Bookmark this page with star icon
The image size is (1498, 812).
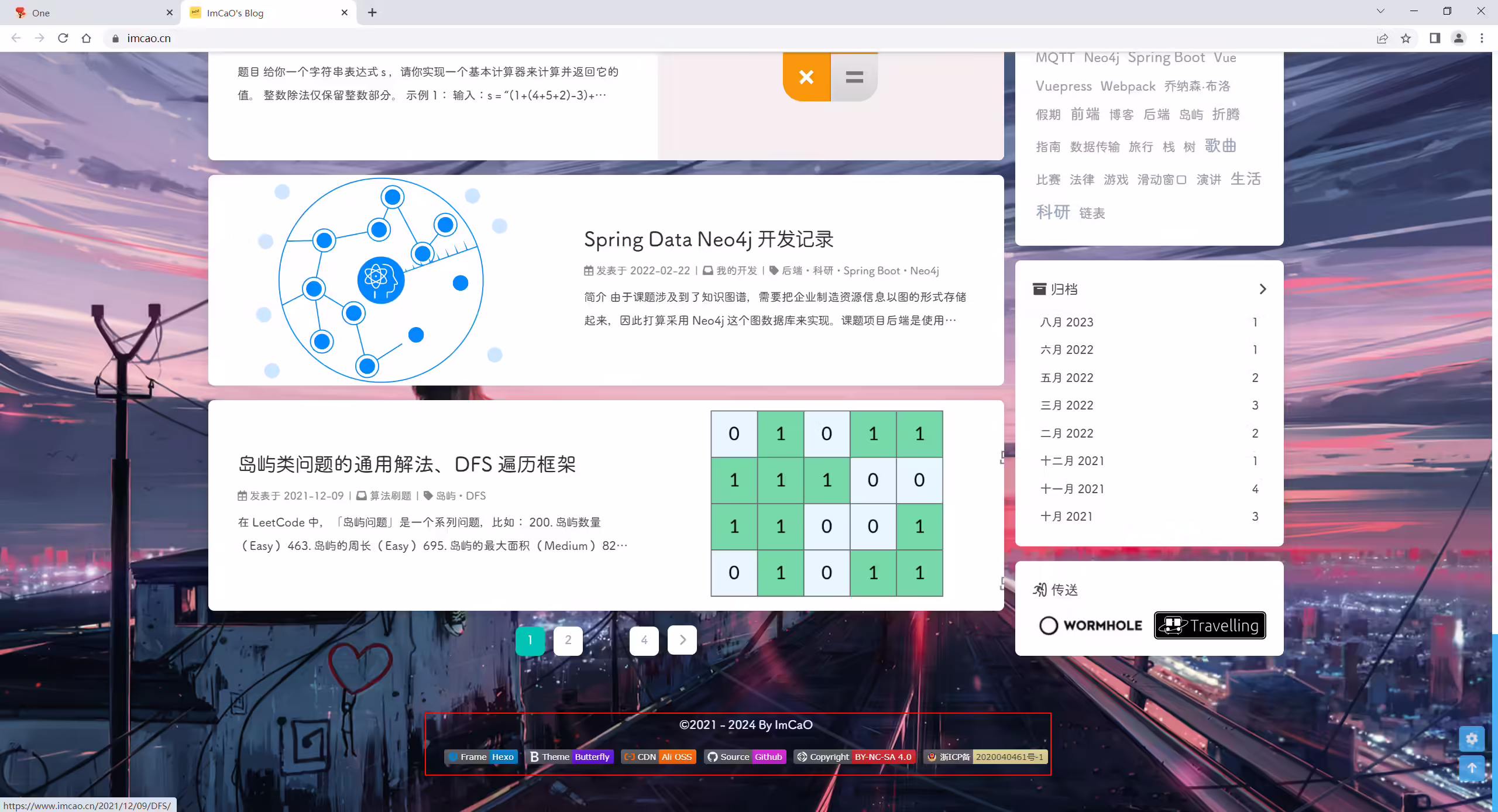1406,38
